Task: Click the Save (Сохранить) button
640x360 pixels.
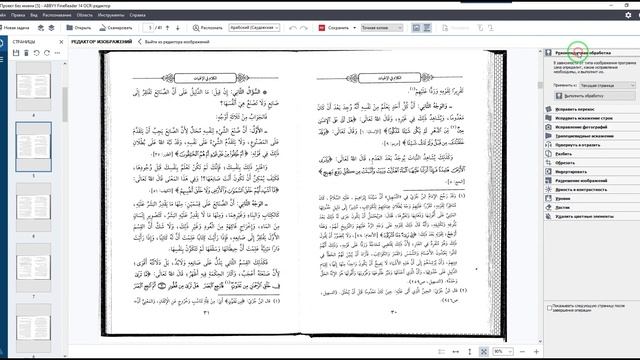Action: point(334,28)
